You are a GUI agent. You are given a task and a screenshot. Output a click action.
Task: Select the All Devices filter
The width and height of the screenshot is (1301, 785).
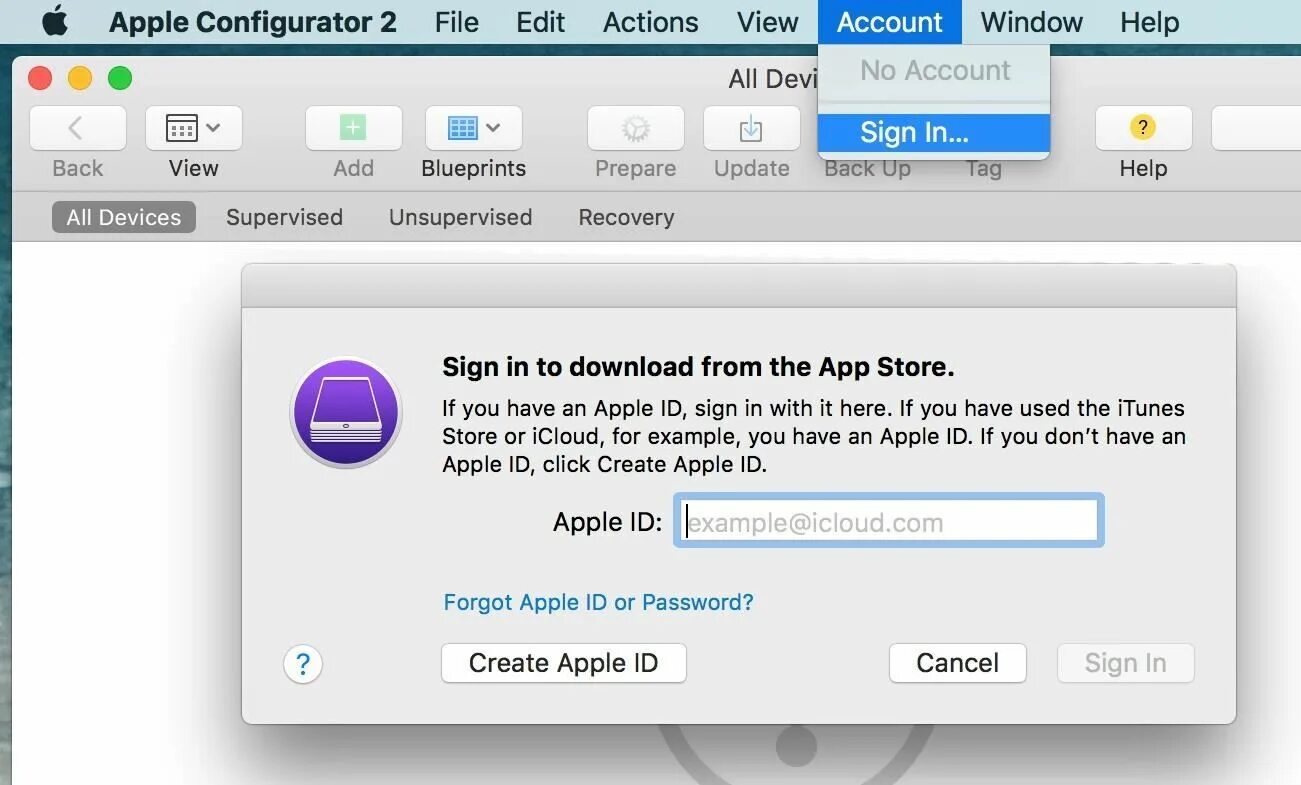coord(124,217)
